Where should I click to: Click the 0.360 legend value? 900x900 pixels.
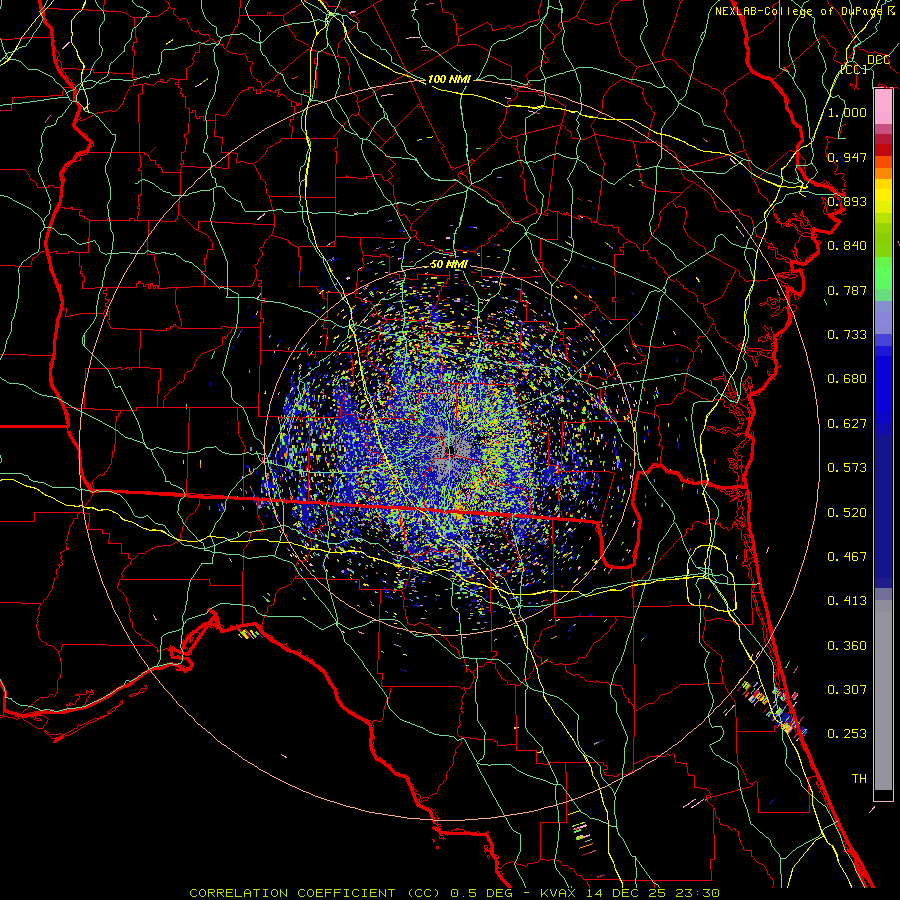point(847,646)
